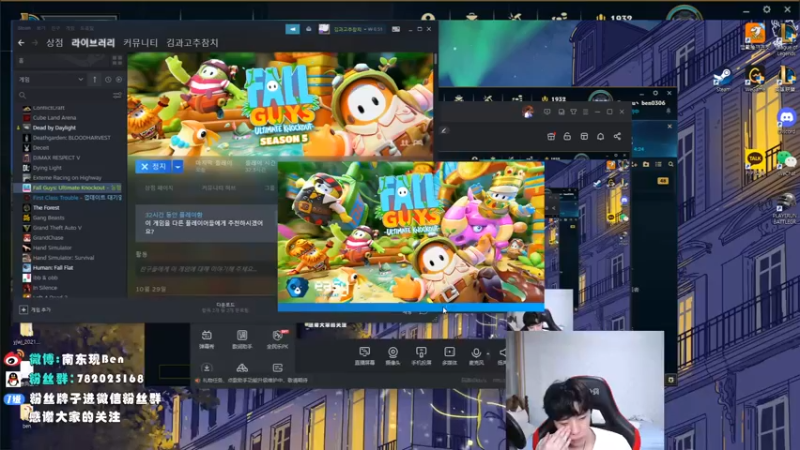
Task: Click the share icon in dark window
Action: (x=617, y=136)
